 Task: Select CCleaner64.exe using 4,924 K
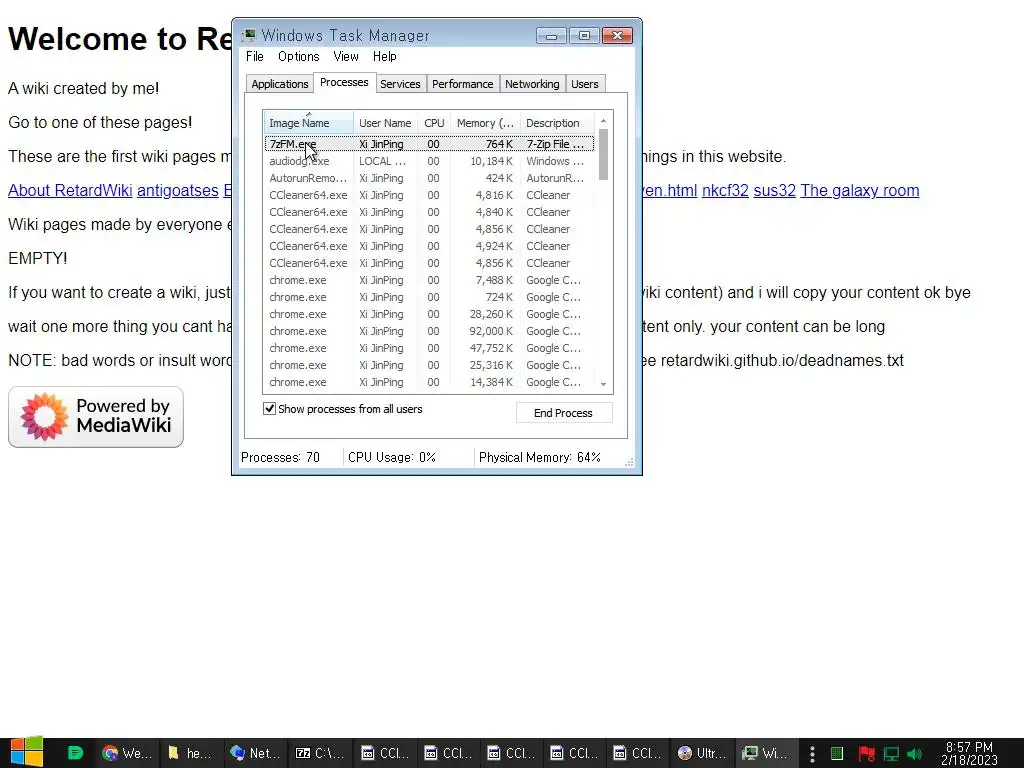click(429, 246)
